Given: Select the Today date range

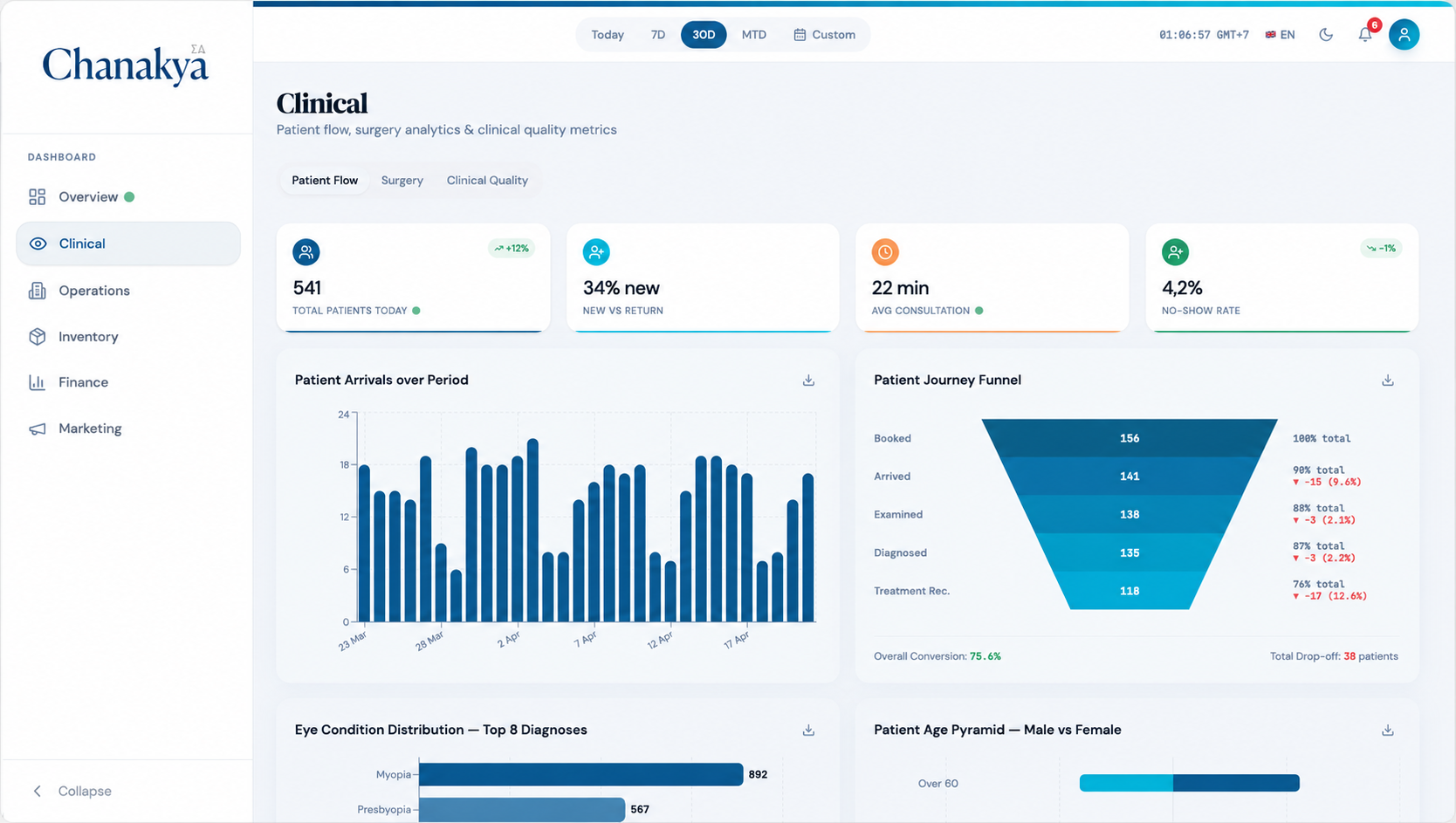Looking at the screenshot, I should click(x=608, y=35).
